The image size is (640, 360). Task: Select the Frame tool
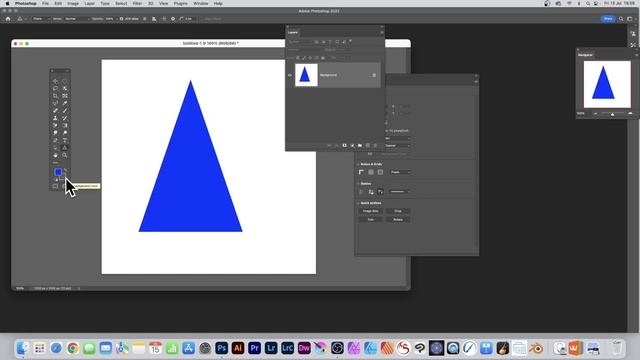[64, 96]
